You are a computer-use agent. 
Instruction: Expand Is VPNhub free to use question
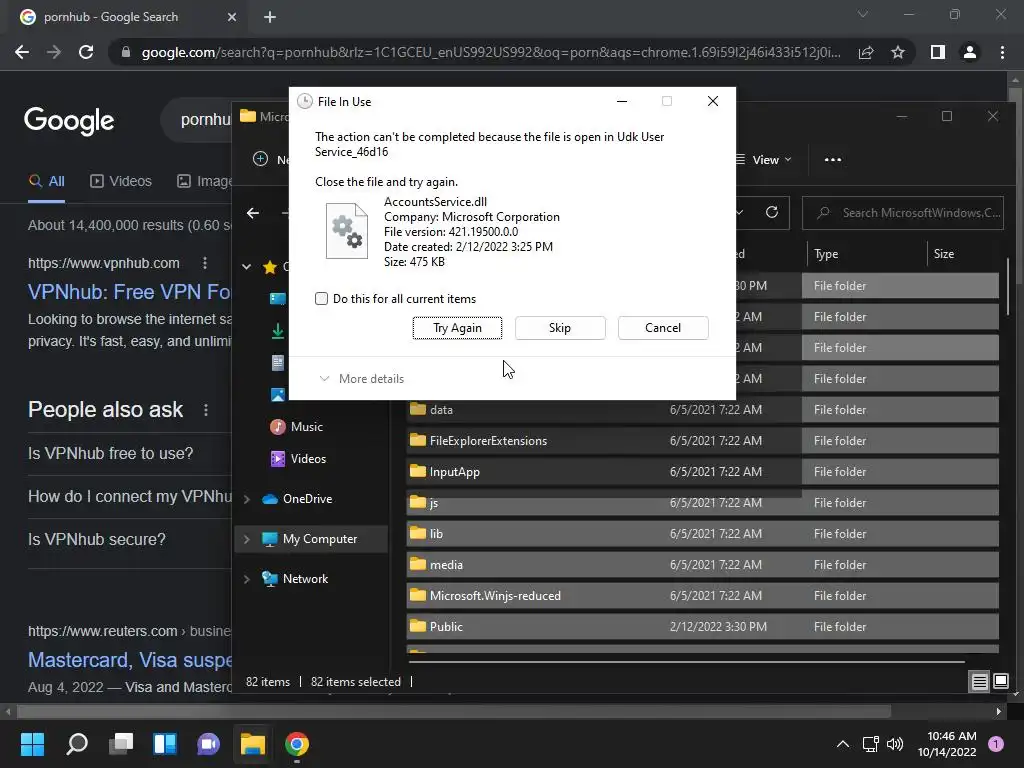tap(129, 453)
